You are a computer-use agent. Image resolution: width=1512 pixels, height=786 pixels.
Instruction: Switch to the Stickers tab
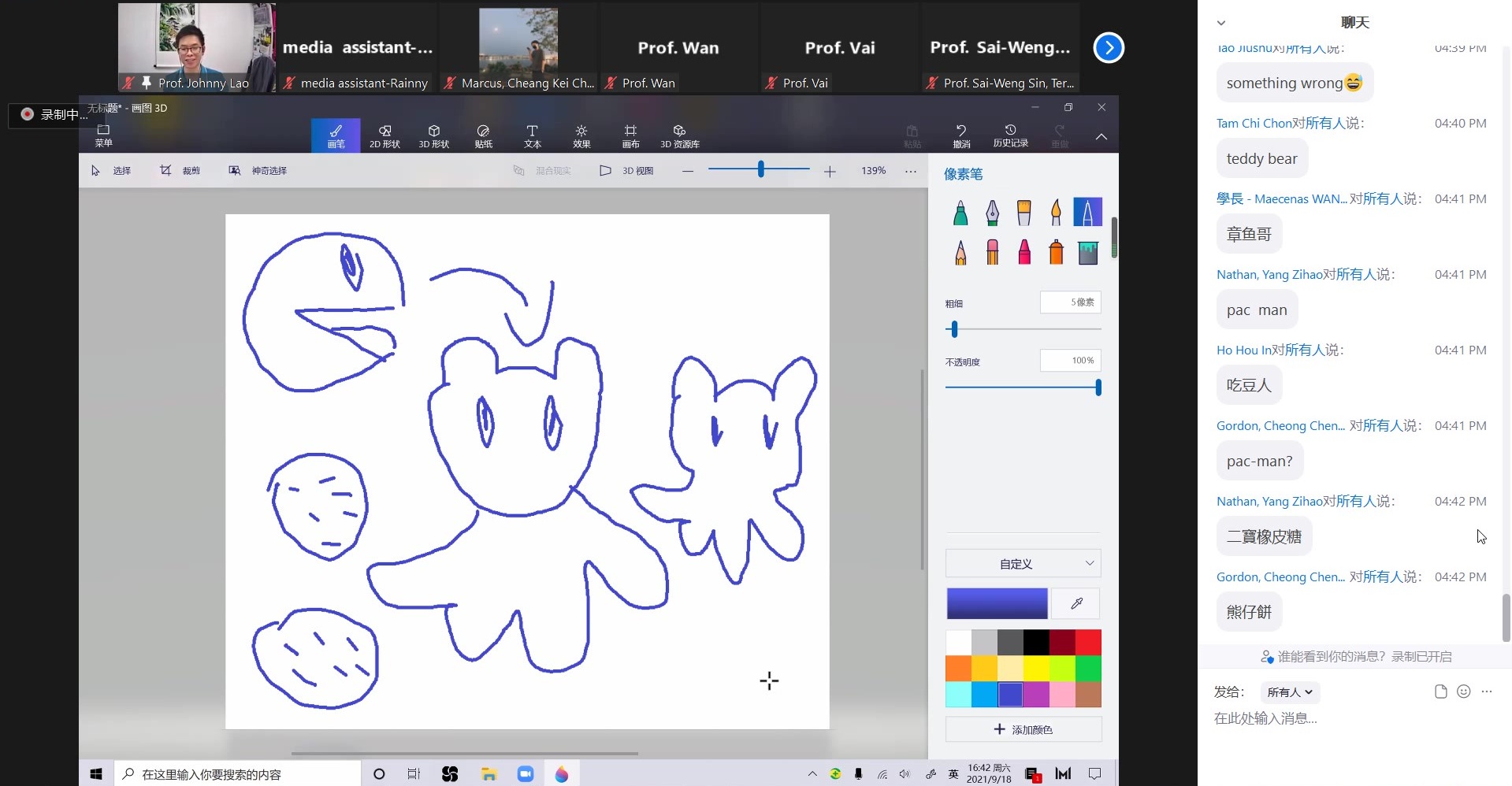483,135
